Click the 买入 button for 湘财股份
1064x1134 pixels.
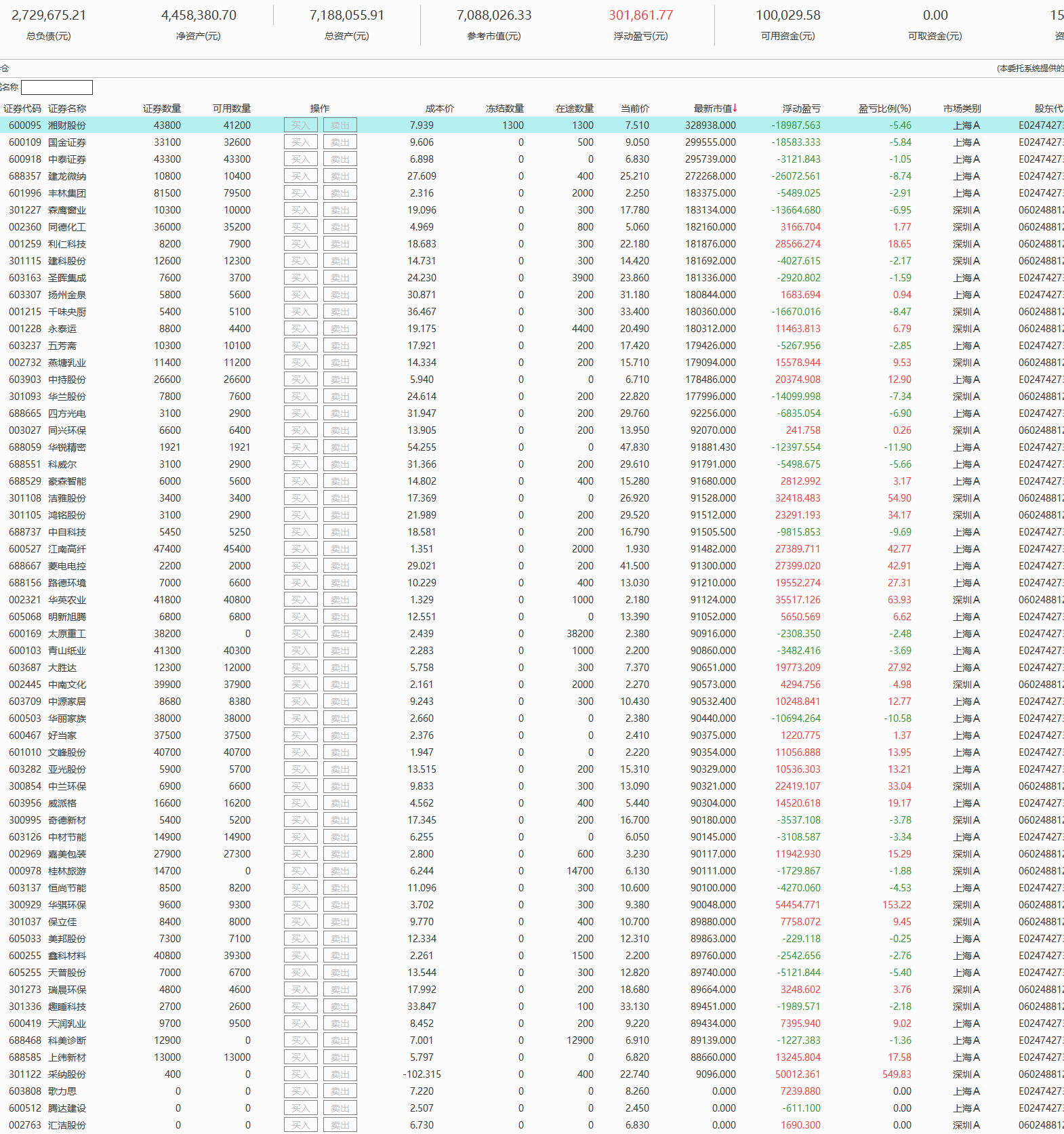[x=301, y=125]
